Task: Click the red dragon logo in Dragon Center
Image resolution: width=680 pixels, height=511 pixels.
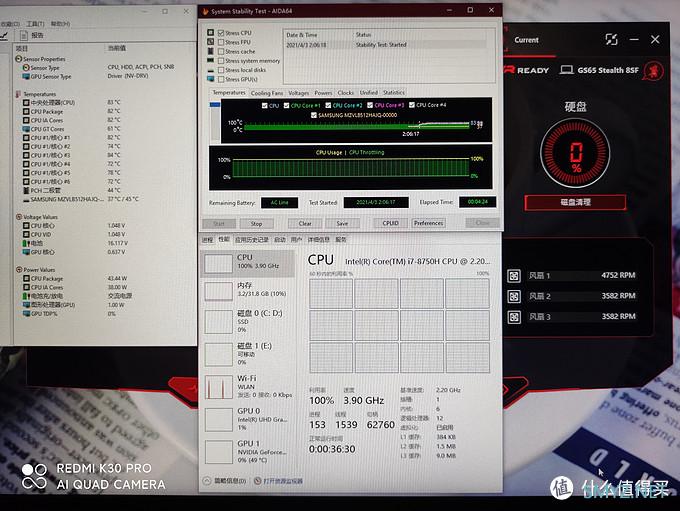Action: coord(654,70)
